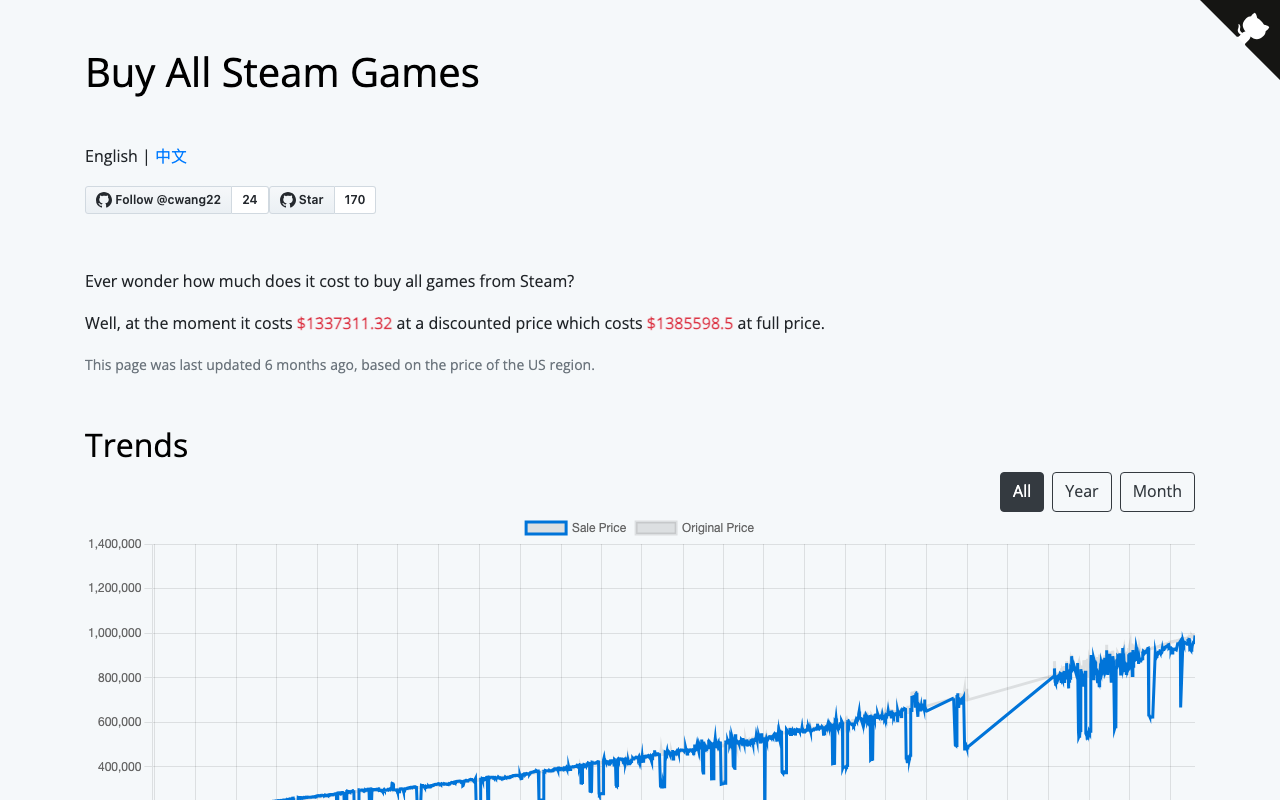1280x800 pixels.
Task: Click the GitHub logo in Star button
Action: pyautogui.click(x=288, y=200)
